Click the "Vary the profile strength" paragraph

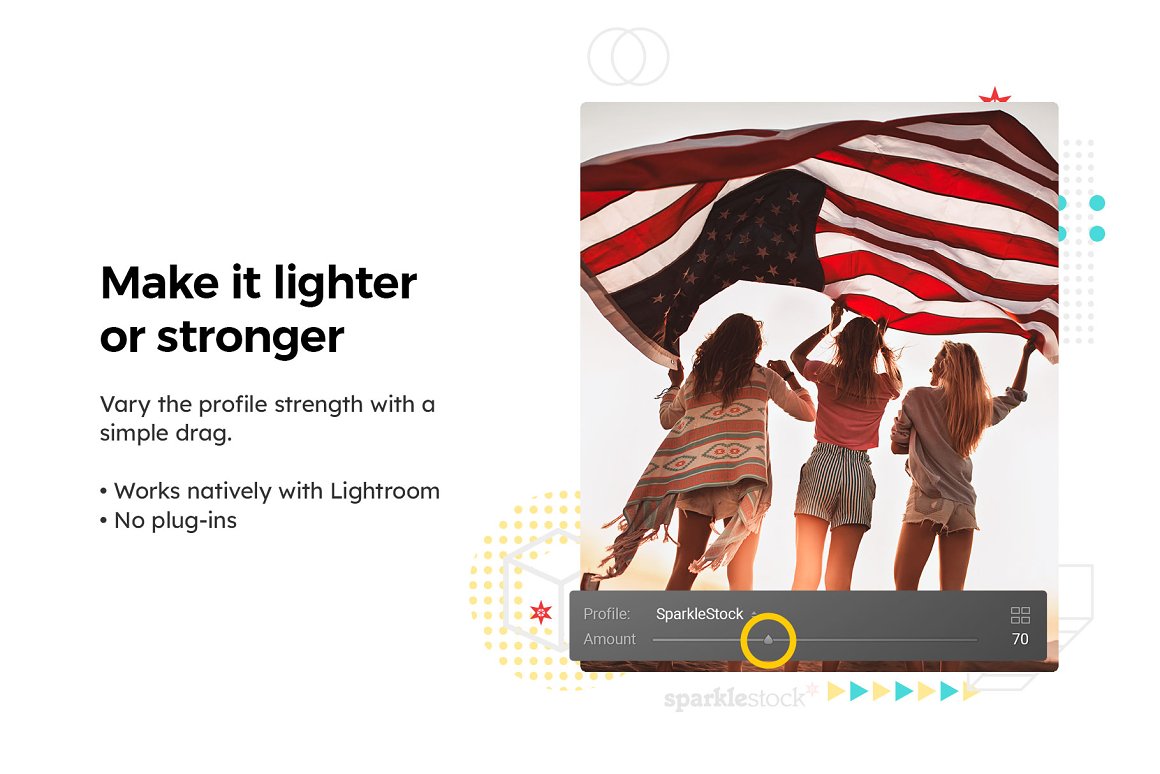267,418
